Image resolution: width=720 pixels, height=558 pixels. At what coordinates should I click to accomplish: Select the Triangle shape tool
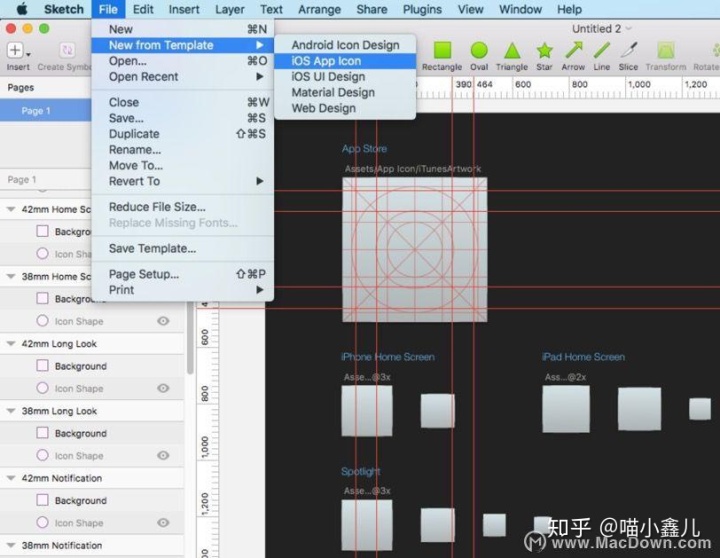[512, 51]
